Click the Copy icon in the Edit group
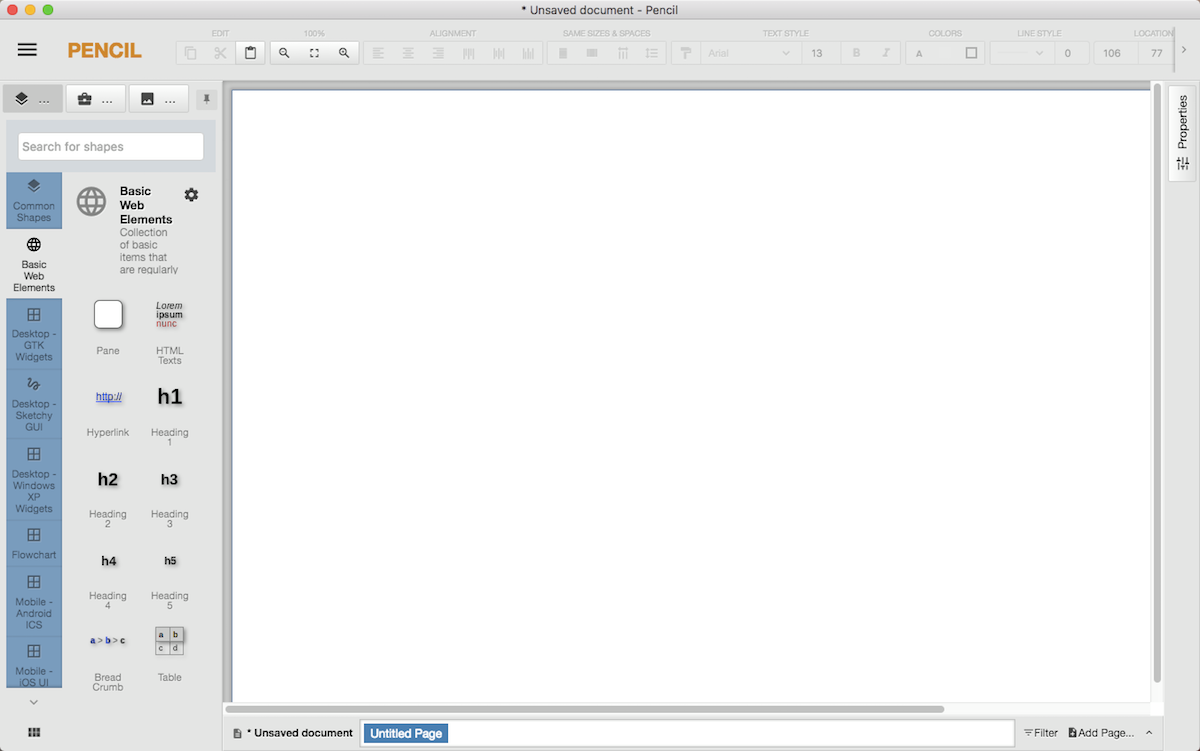The width and height of the screenshot is (1200, 751). (x=191, y=53)
